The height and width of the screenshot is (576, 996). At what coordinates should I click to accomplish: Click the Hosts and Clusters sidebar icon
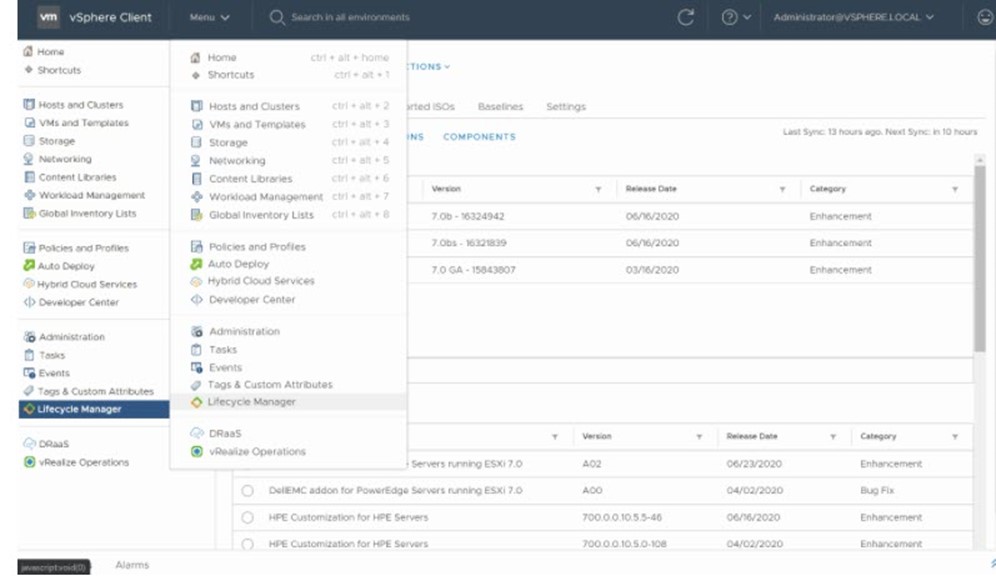(x=29, y=104)
